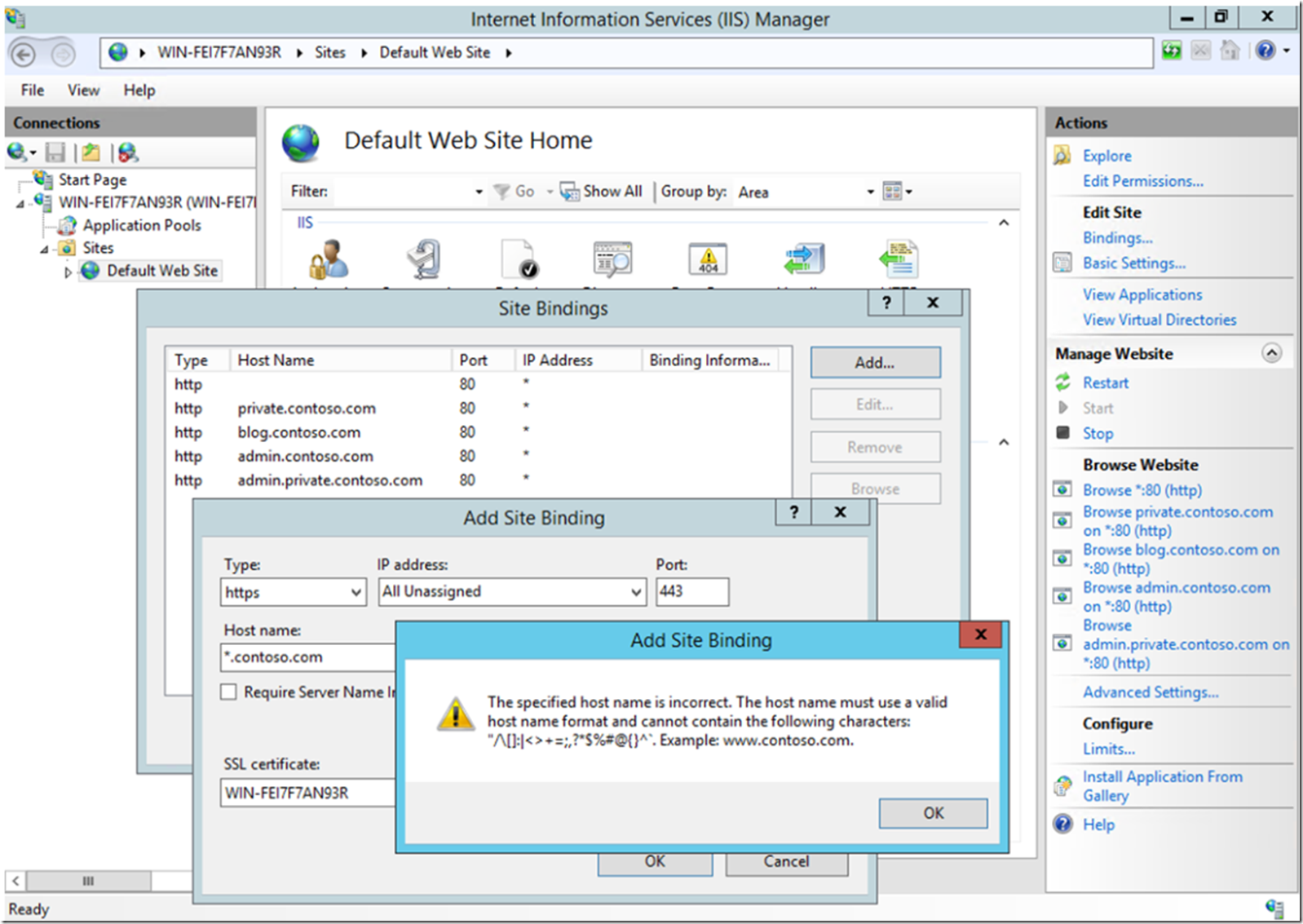Open the HTTP Response Headers feature icon
Screen dimensions: 1303x924
point(899,259)
